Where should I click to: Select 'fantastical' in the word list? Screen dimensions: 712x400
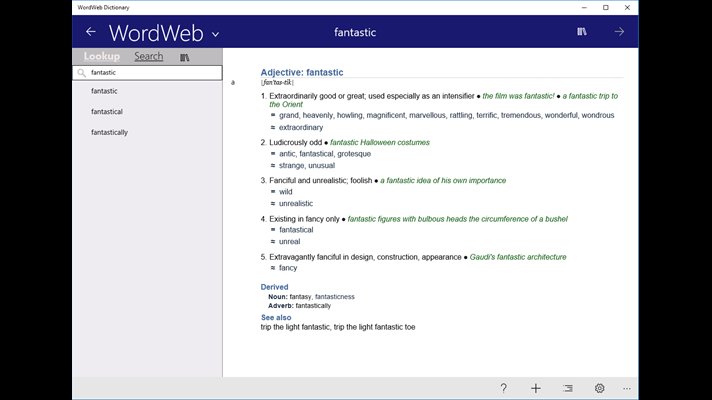click(x=107, y=111)
